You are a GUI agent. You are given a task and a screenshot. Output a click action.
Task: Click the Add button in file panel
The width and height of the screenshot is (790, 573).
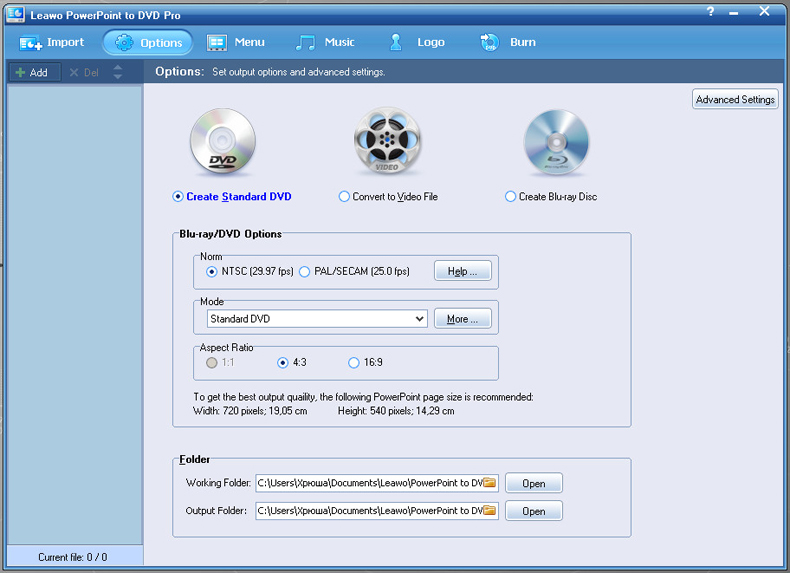click(x=35, y=73)
